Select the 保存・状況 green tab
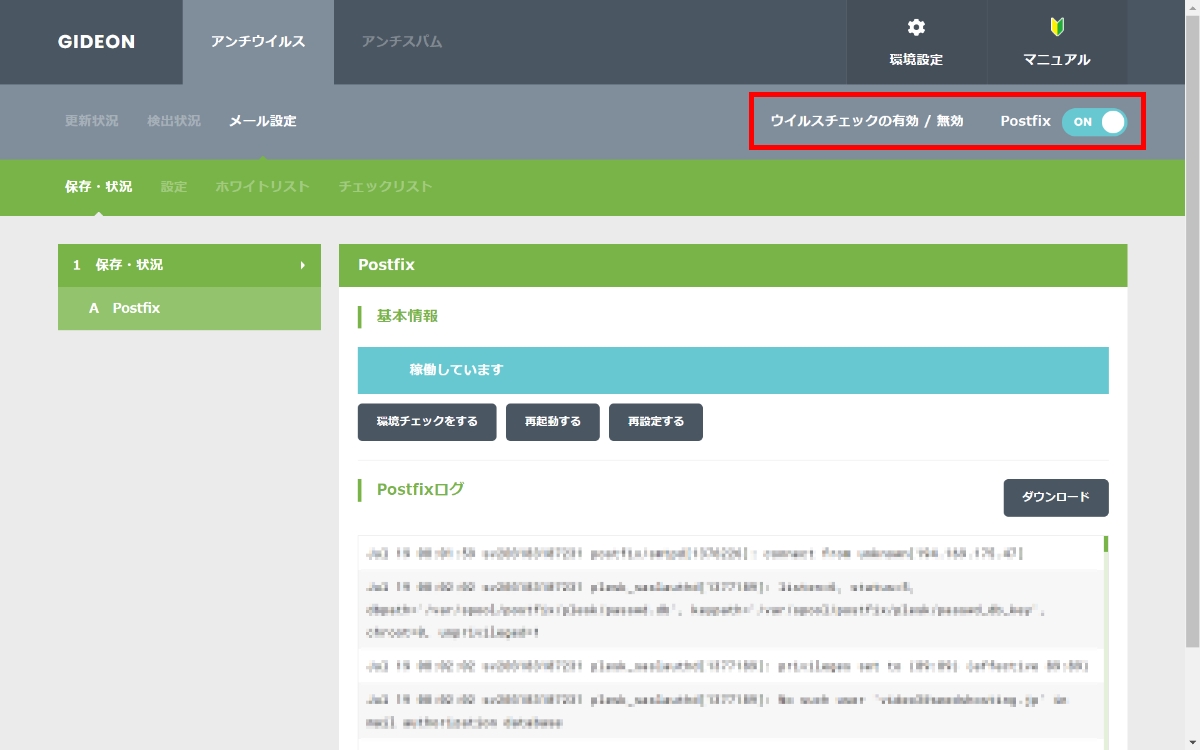Viewport: 1200px width, 750px height. coord(99,187)
